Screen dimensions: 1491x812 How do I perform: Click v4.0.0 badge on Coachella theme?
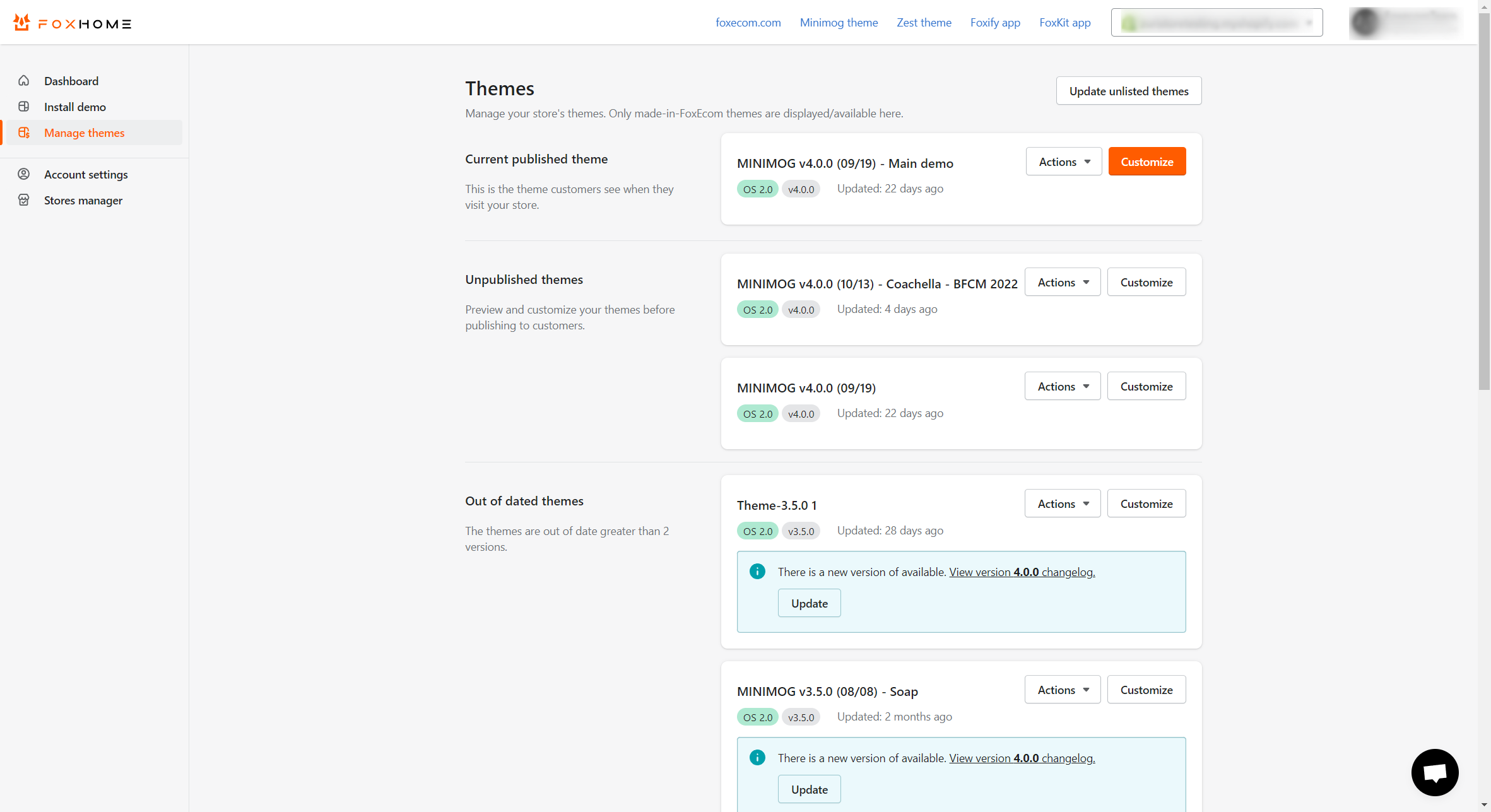coord(801,309)
